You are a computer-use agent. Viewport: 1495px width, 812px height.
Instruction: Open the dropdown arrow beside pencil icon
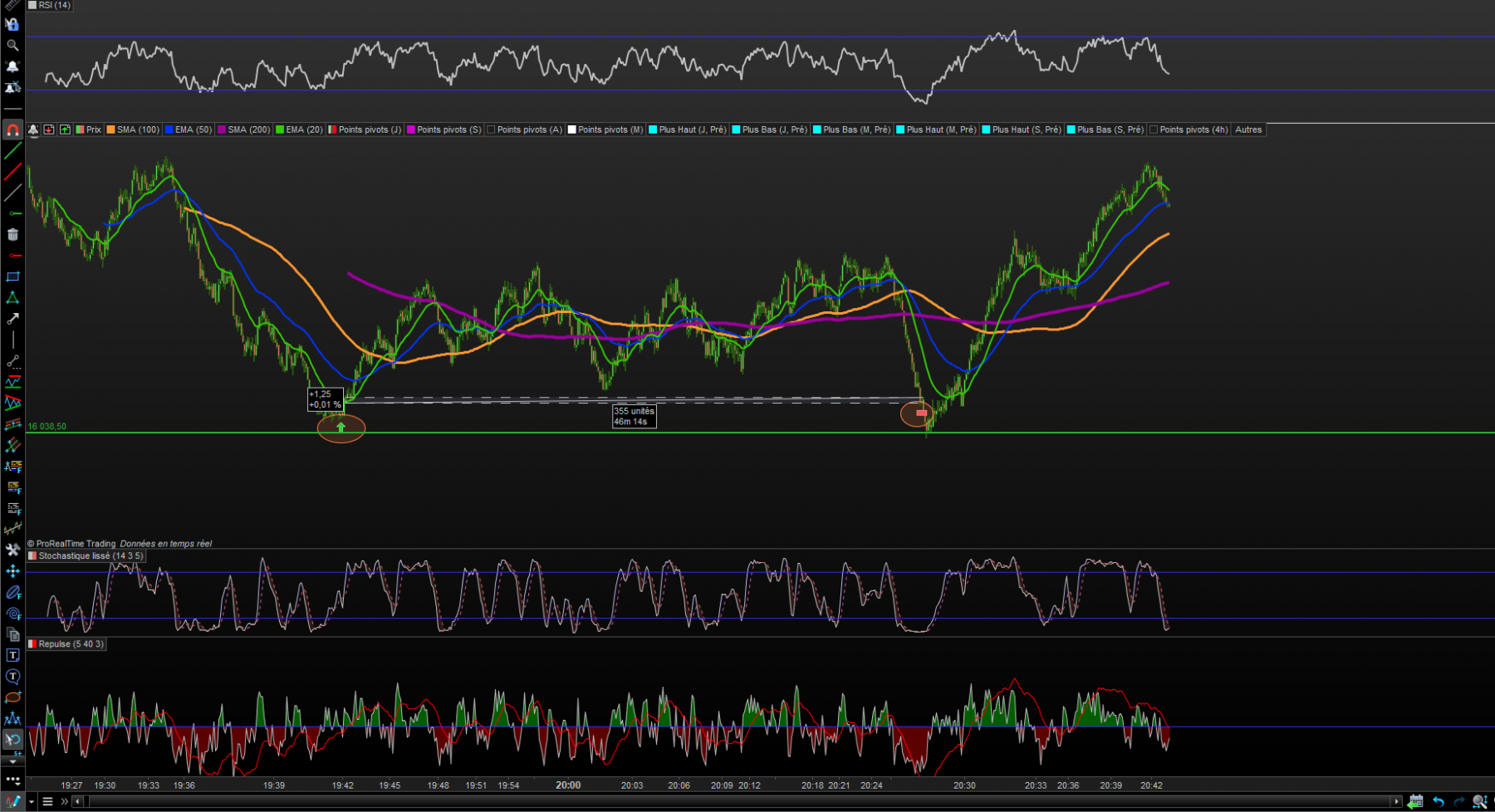pos(32,802)
